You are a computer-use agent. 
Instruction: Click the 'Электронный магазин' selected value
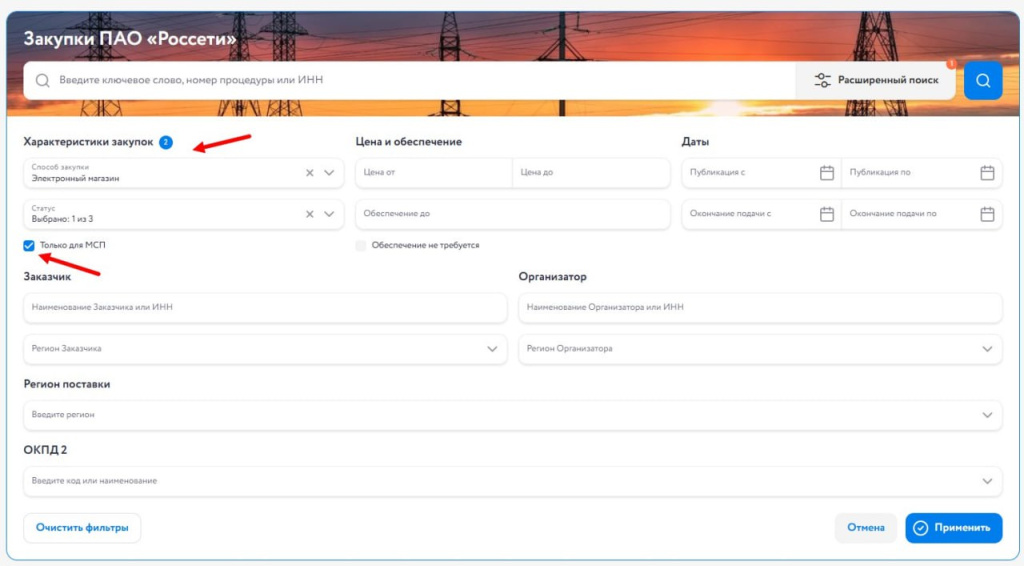tap(75, 178)
